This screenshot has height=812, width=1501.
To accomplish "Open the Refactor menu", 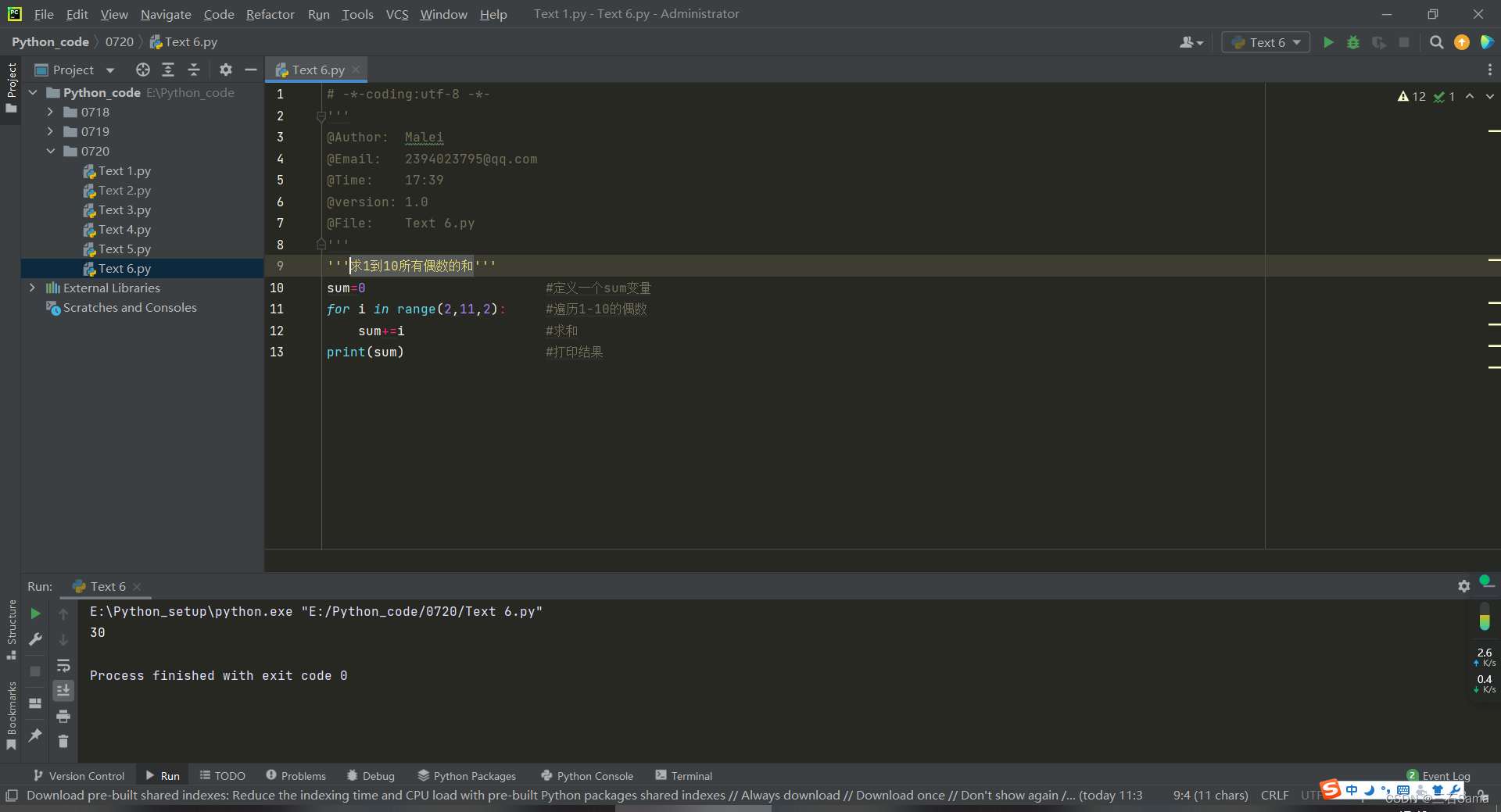I will [x=270, y=14].
